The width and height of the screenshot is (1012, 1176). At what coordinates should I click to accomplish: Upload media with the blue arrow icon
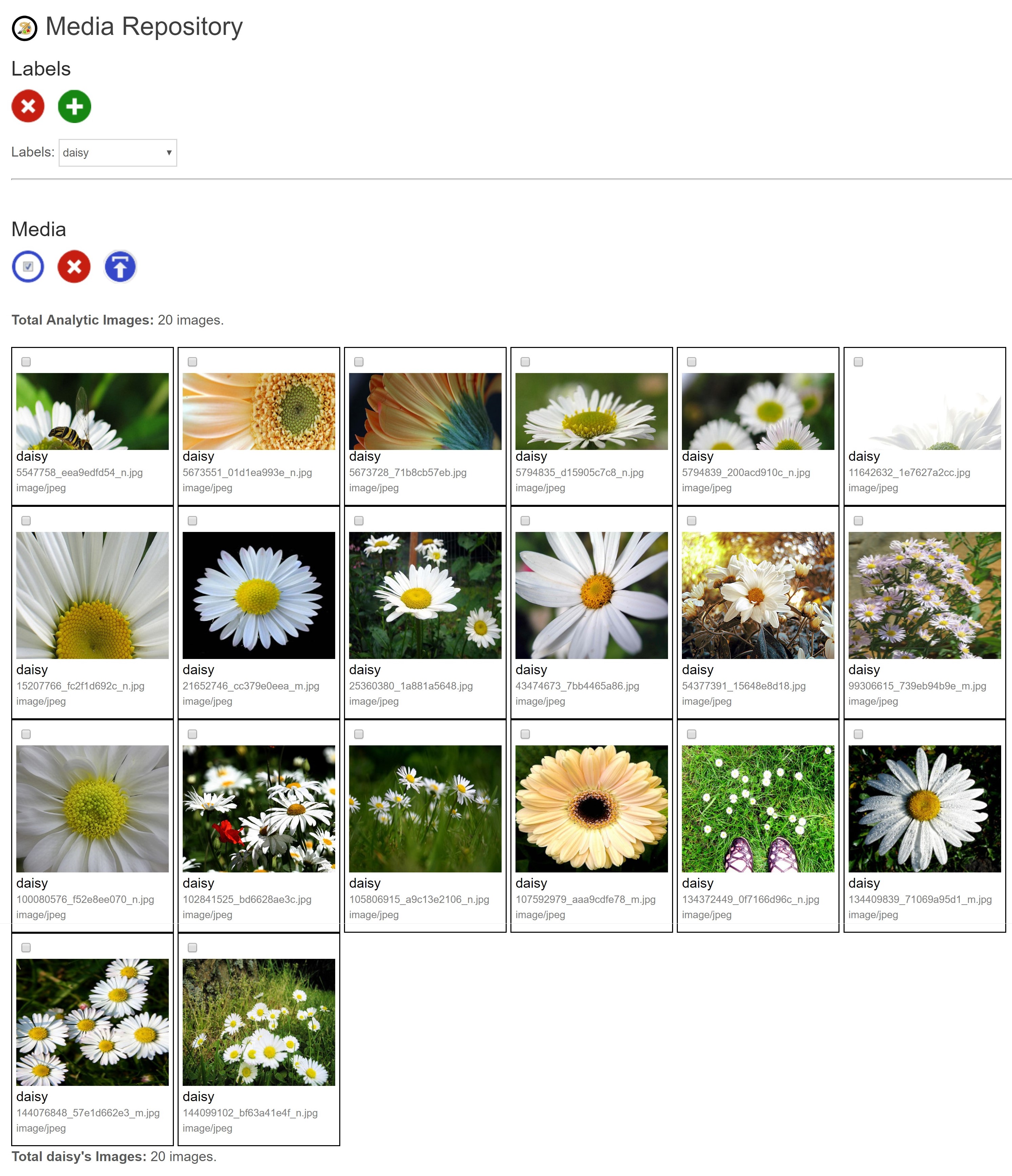pos(120,267)
